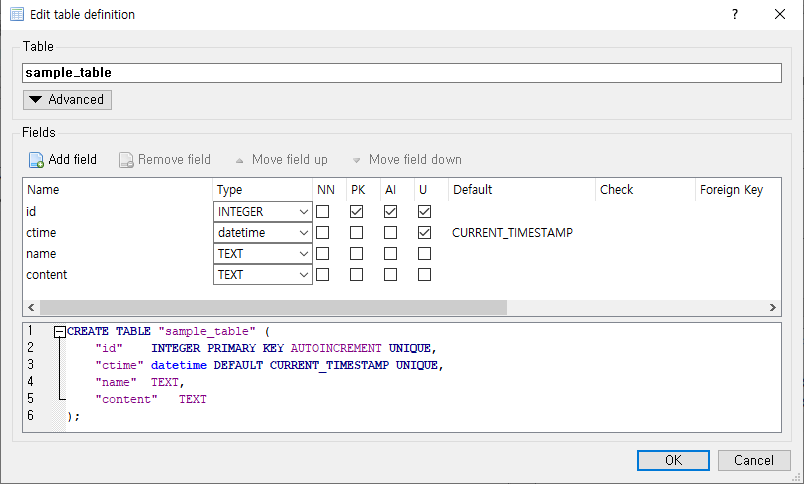Image resolution: width=804 pixels, height=484 pixels.
Task: Click the U column header
Action: [x=431, y=190]
